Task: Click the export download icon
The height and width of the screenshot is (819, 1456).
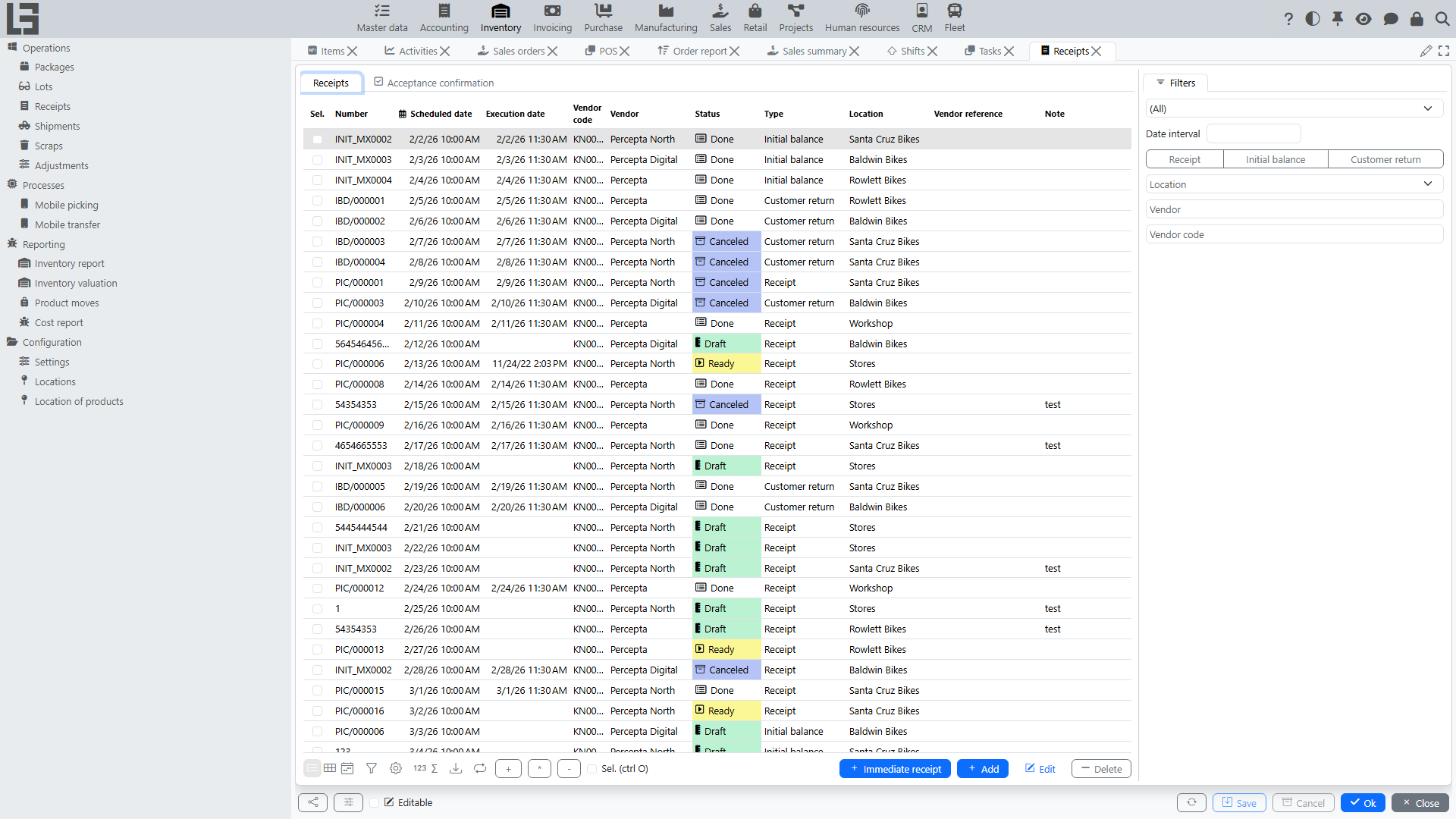Action: [x=456, y=768]
